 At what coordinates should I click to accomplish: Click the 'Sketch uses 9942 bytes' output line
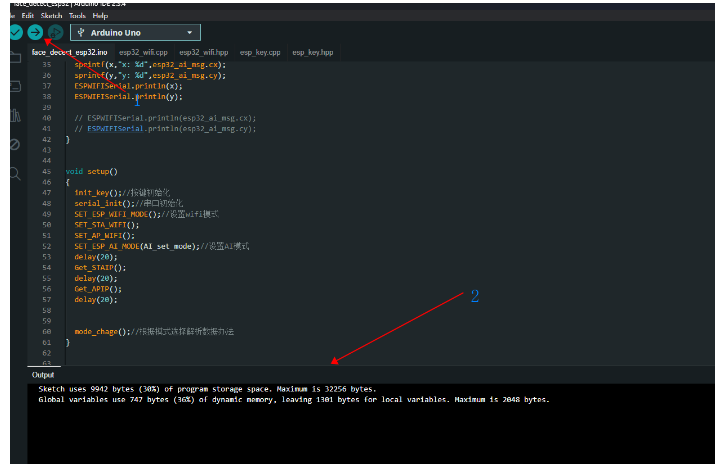207,389
